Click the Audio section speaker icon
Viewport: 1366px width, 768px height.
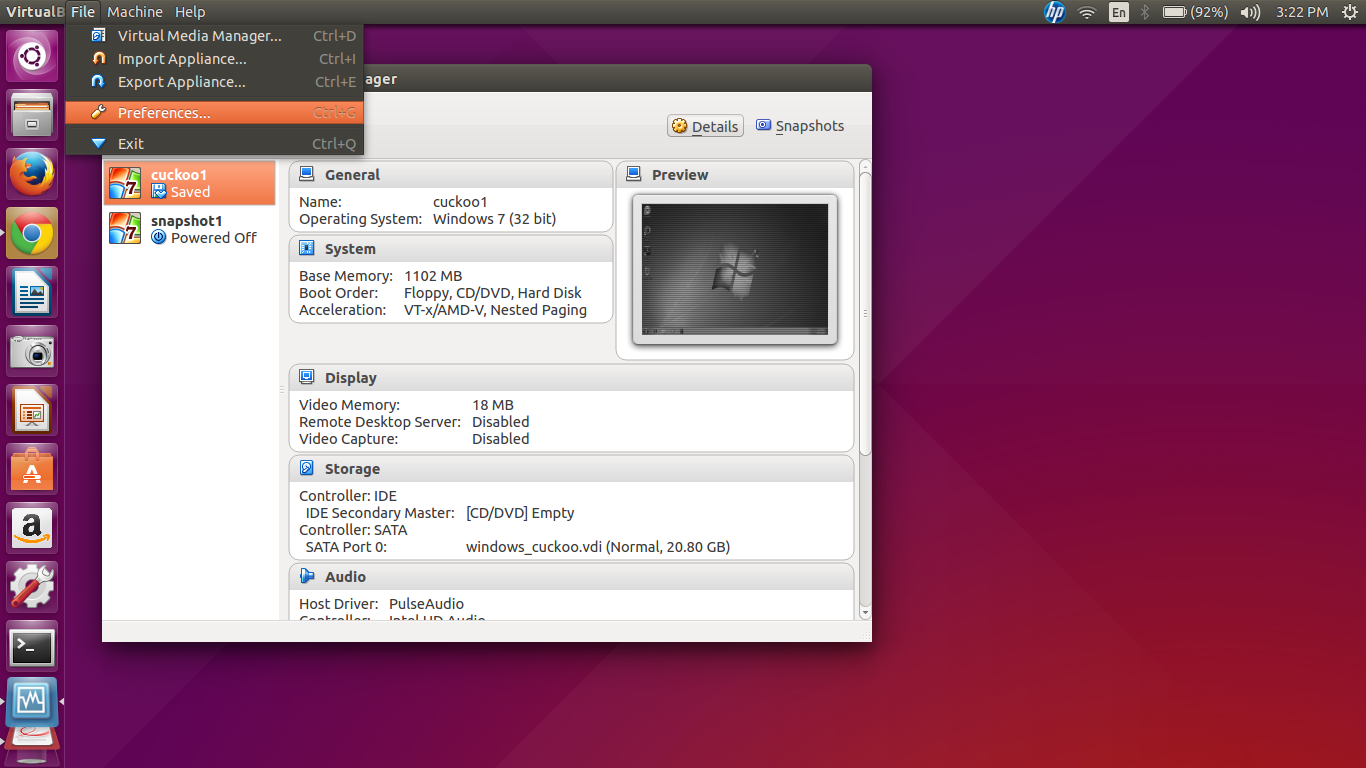point(307,576)
